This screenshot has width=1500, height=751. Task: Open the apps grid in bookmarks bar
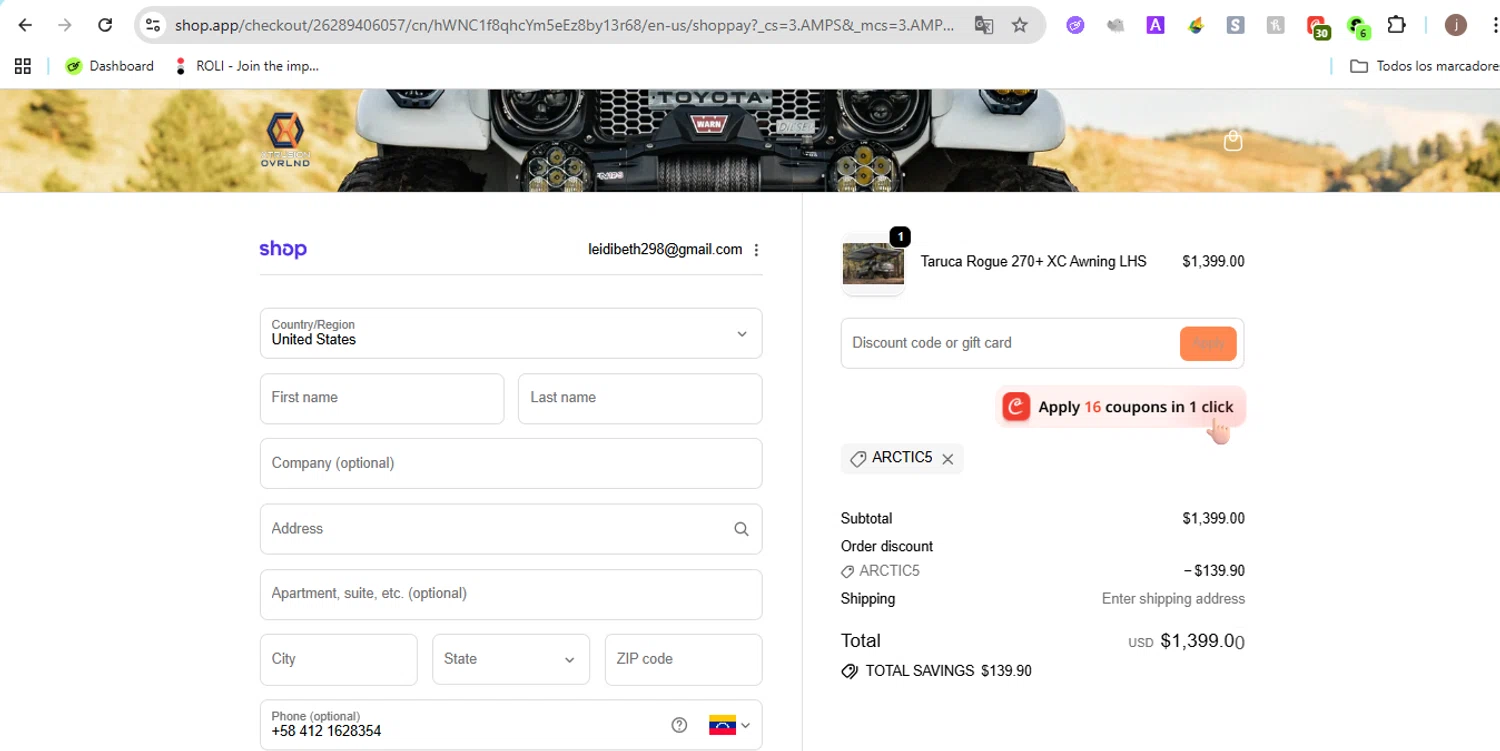[x=23, y=66]
